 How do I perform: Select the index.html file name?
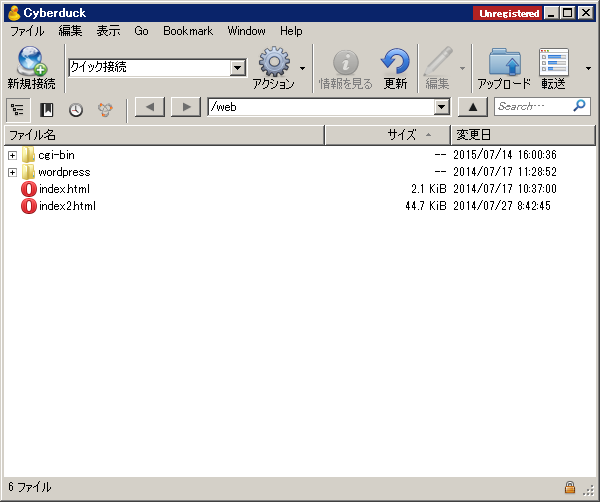(64, 189)
